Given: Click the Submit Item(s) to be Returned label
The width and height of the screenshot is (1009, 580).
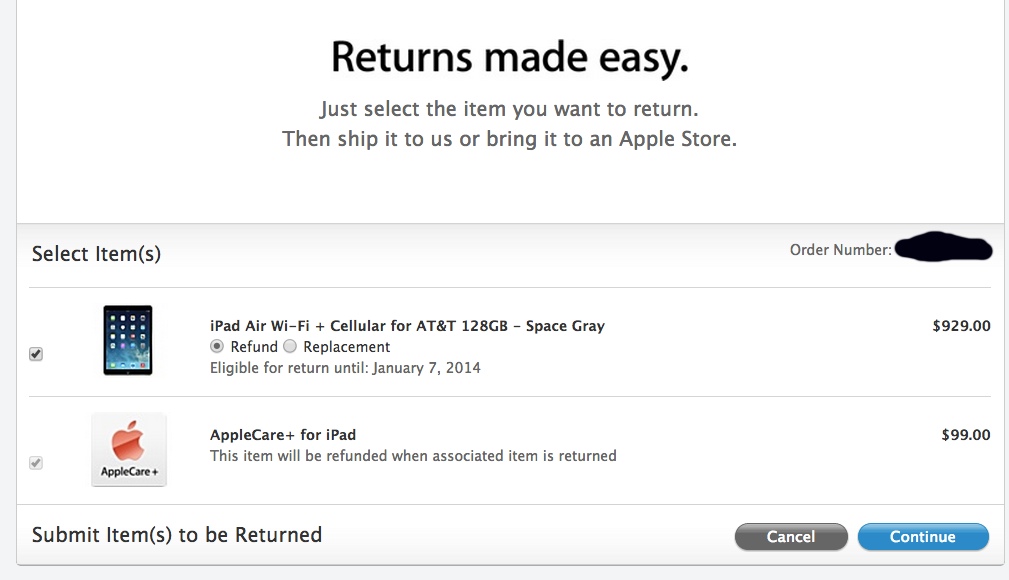Looking at the screenshot, I should point(177,535).
